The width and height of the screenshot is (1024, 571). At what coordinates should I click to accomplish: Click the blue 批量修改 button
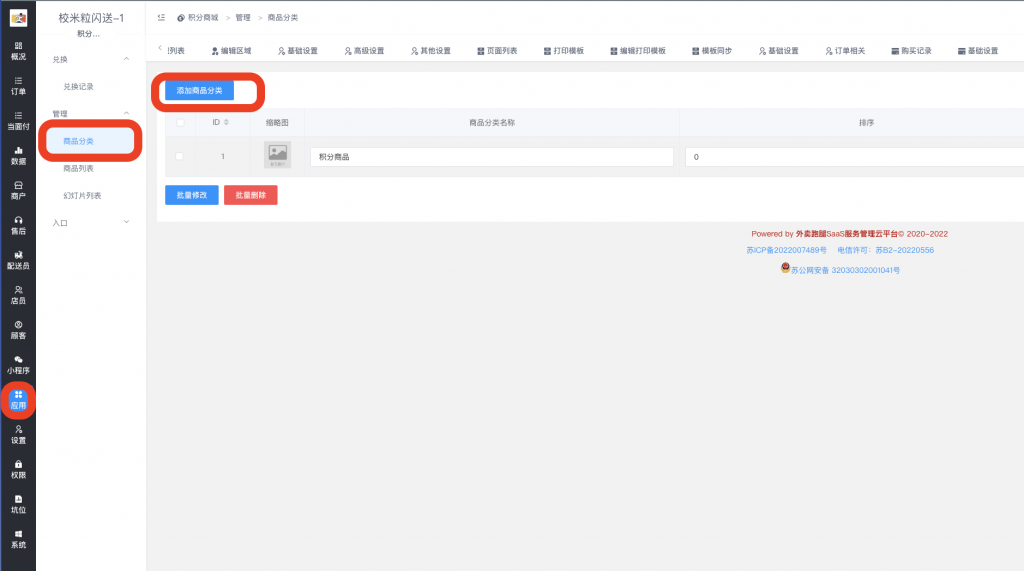[x=191, y=195]
